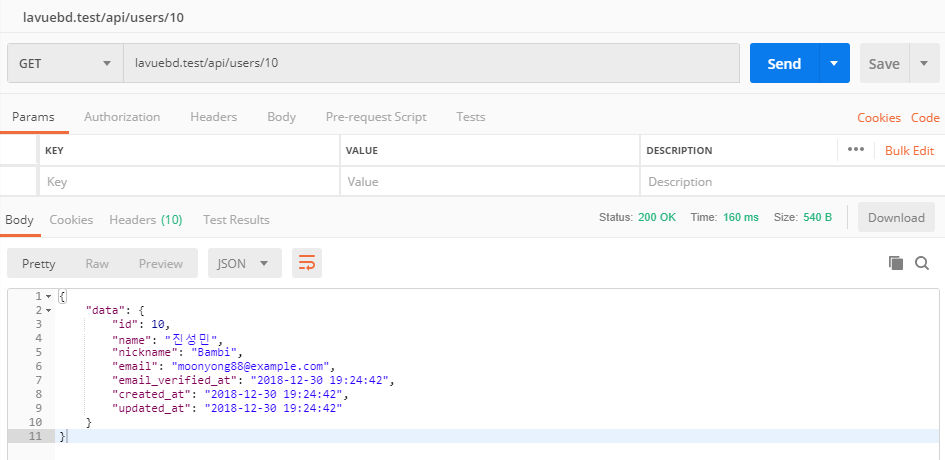
Task: Expand the Send button dropdown arrow
Action: tap(833, 63)
